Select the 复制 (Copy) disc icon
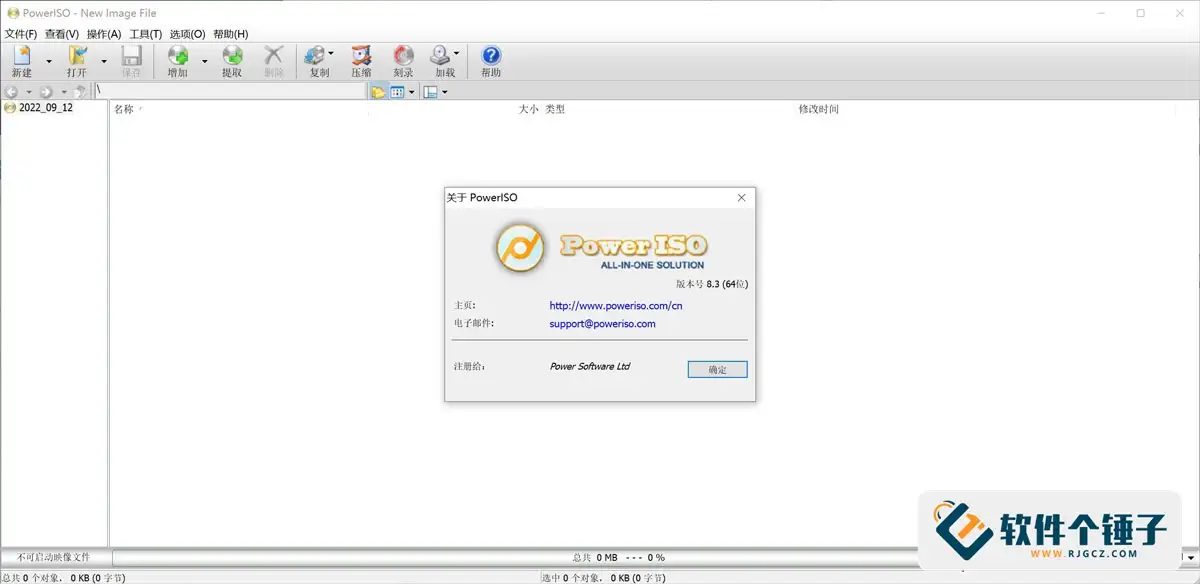The image size is (1200, 584). click(x=319, y=61)
